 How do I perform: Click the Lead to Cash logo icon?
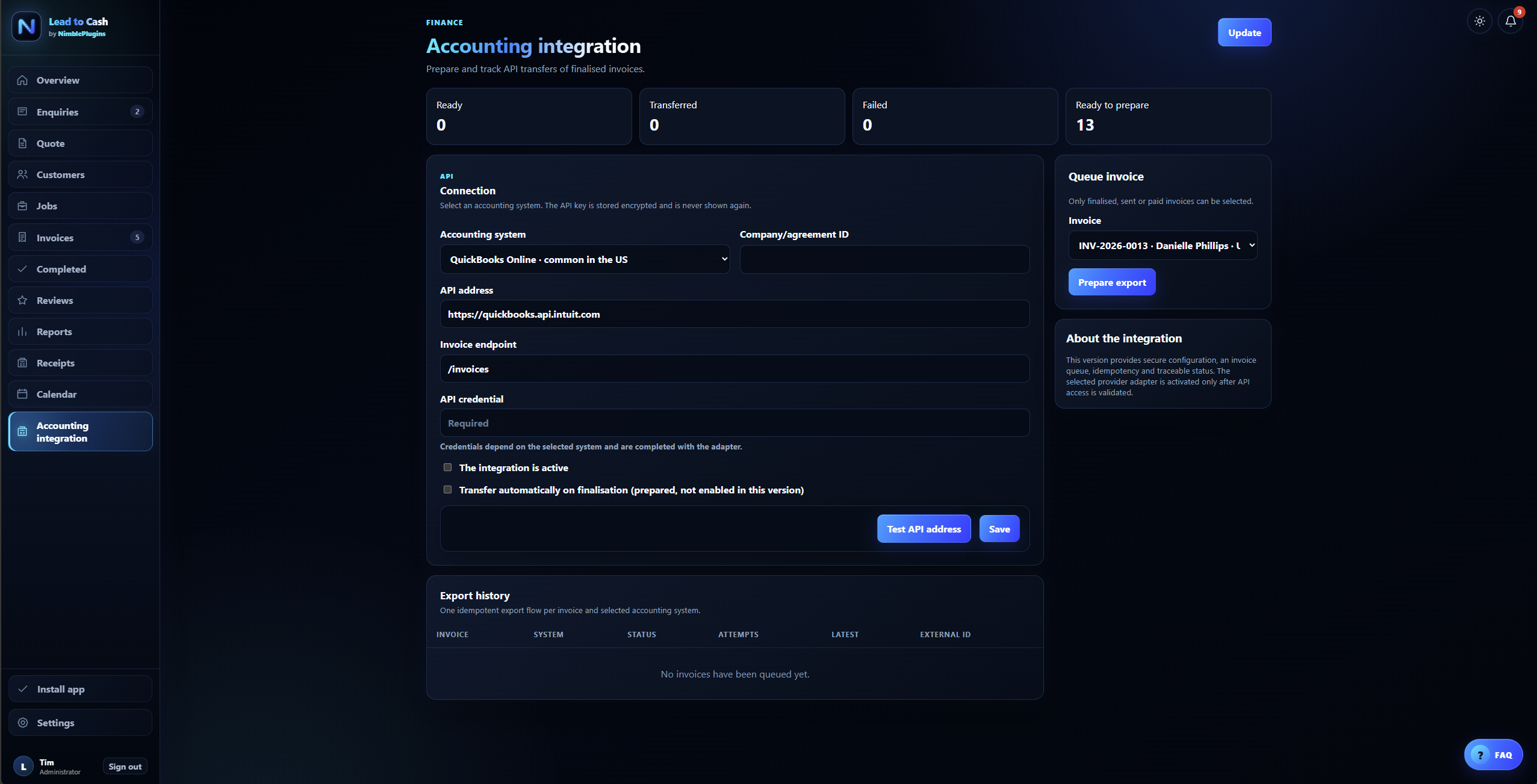pyautogui.click(x=26, y=26)
